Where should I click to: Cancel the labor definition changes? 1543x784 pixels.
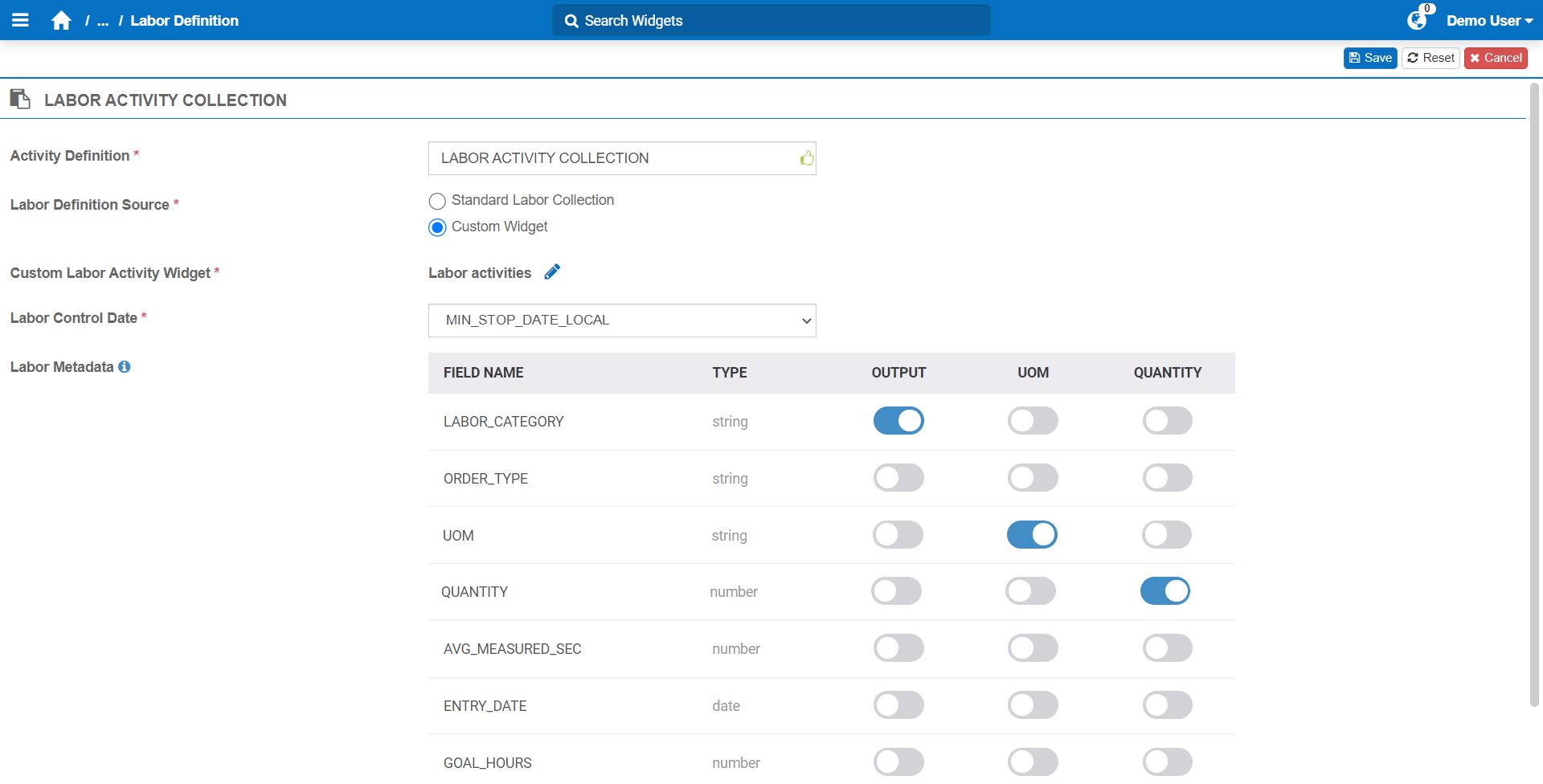point(1496,58)
